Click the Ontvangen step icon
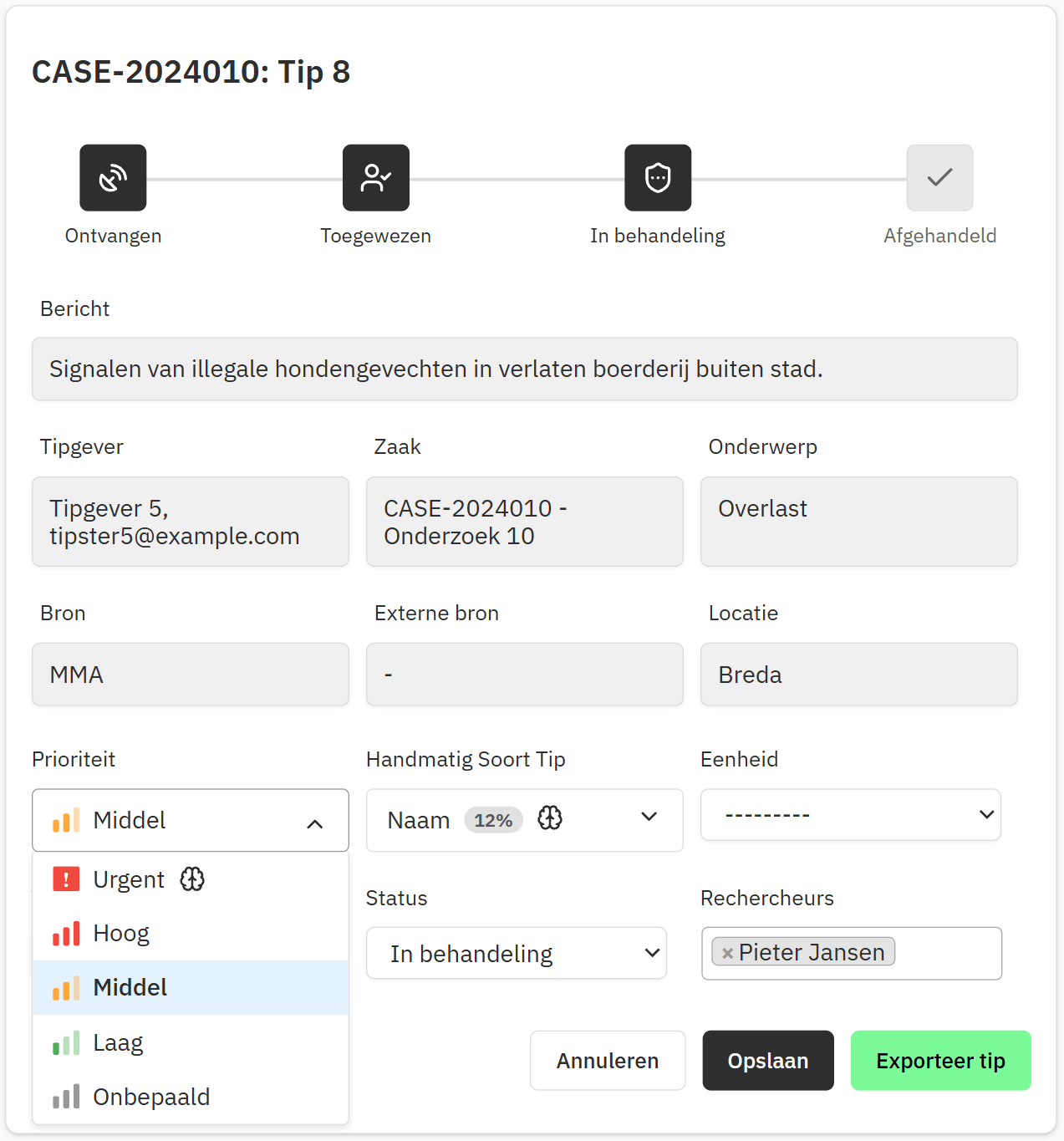 pos(113,178)
